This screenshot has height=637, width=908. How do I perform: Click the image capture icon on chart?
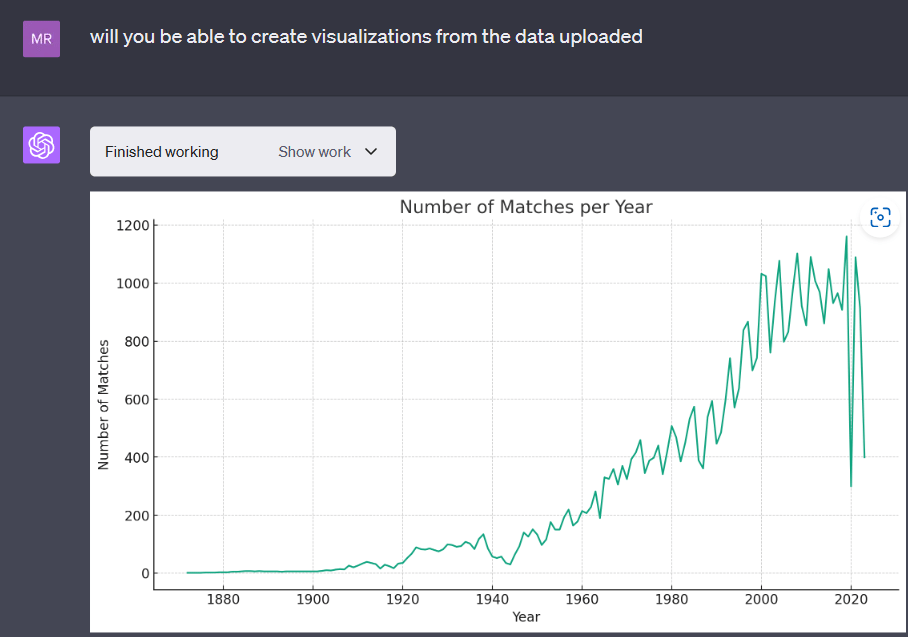880,218
